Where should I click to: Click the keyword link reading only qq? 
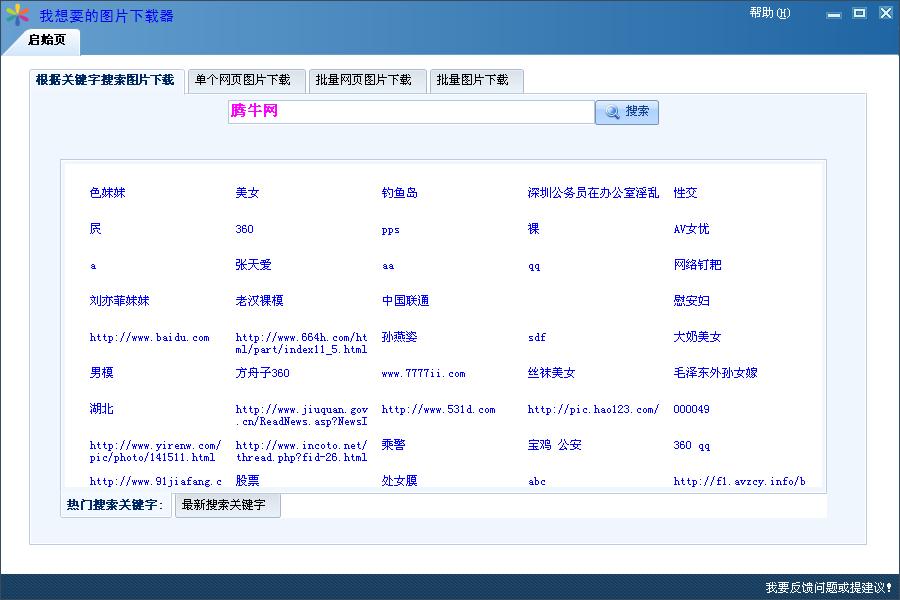pyautogui.click(x=534, y=266)
